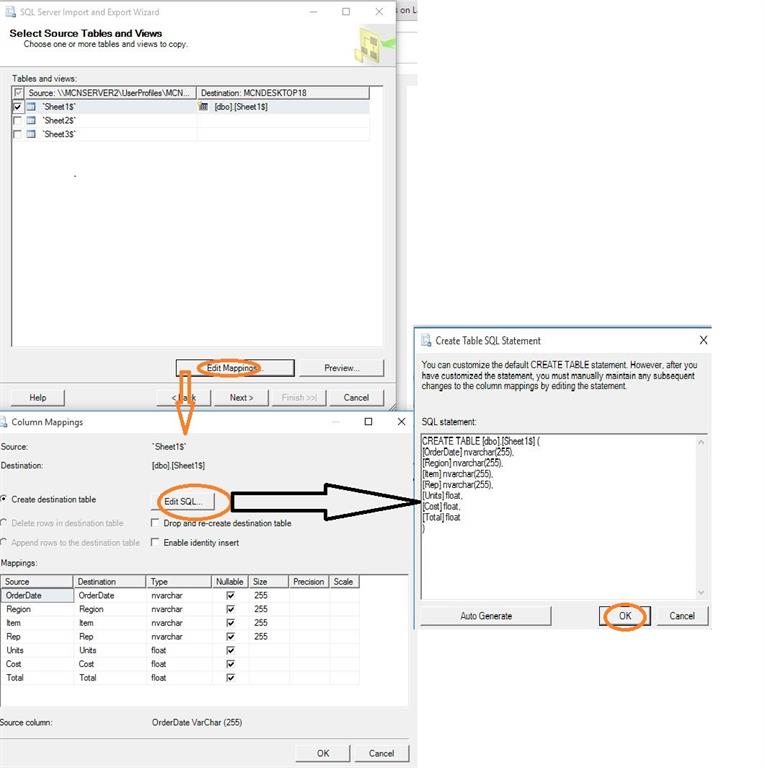Click destination cell [dbo].[Sheet1$]
Viewport: 765px width, 768px height.
pos(283,106)
